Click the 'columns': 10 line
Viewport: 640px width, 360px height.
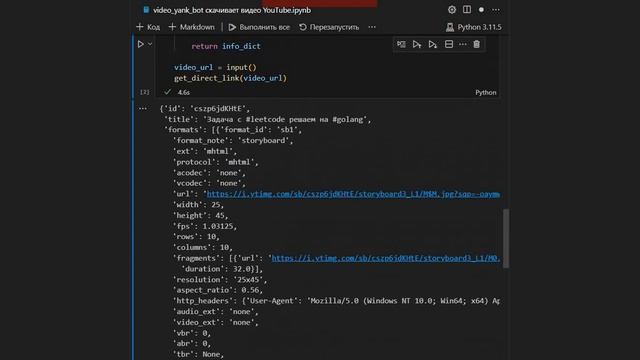click(202, 247)
